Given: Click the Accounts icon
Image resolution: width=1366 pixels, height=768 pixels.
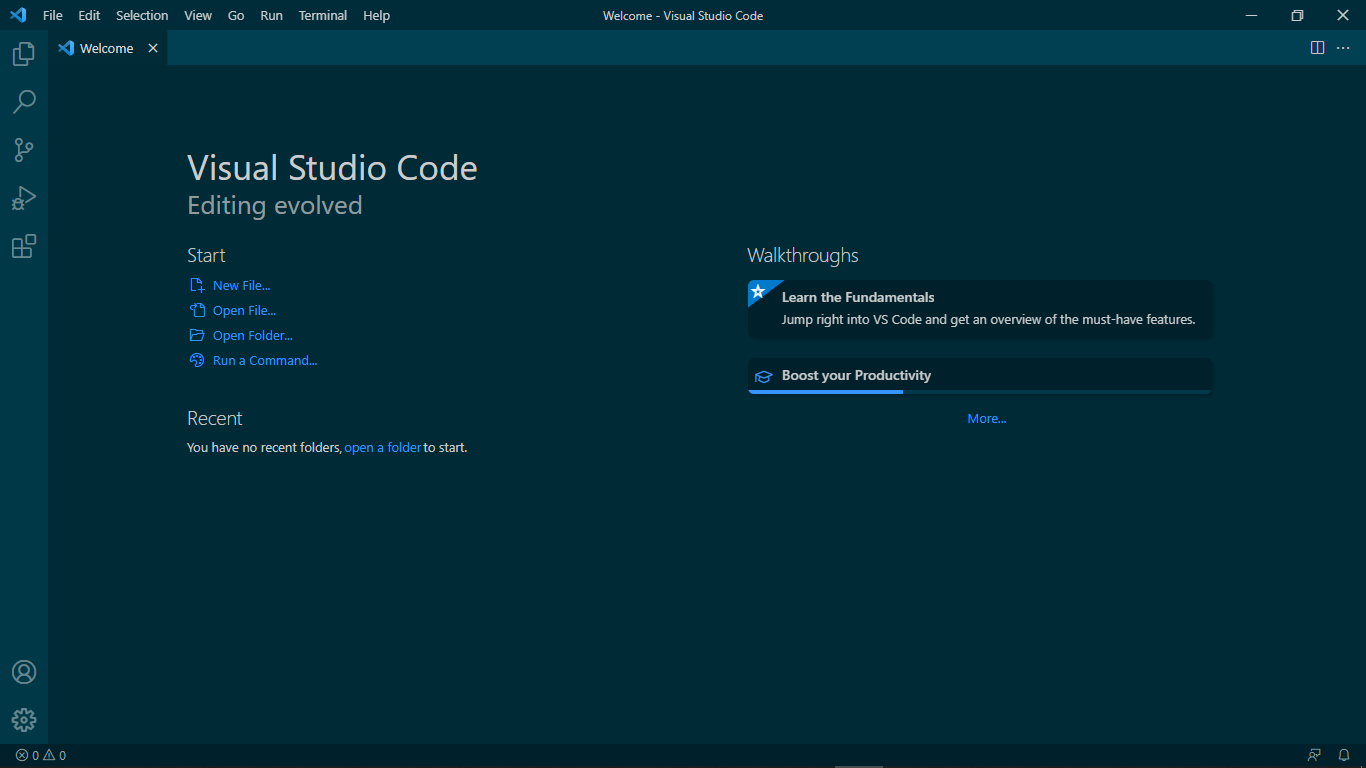Looking at the screenshot, I should pos(24,672).
